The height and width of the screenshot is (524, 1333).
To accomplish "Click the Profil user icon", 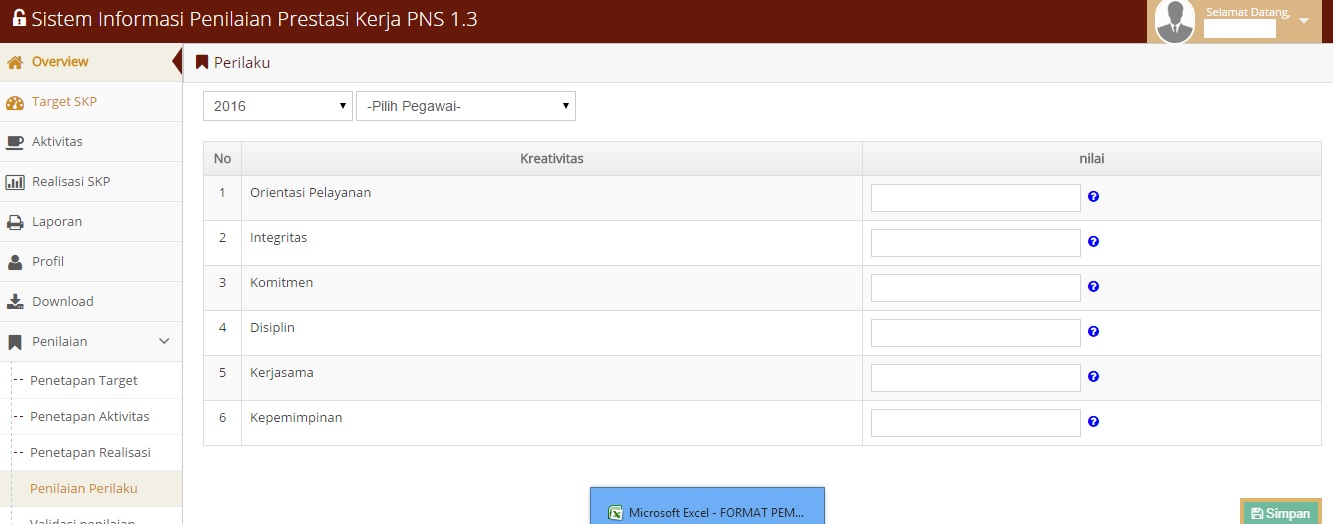I will pos(15,262).
